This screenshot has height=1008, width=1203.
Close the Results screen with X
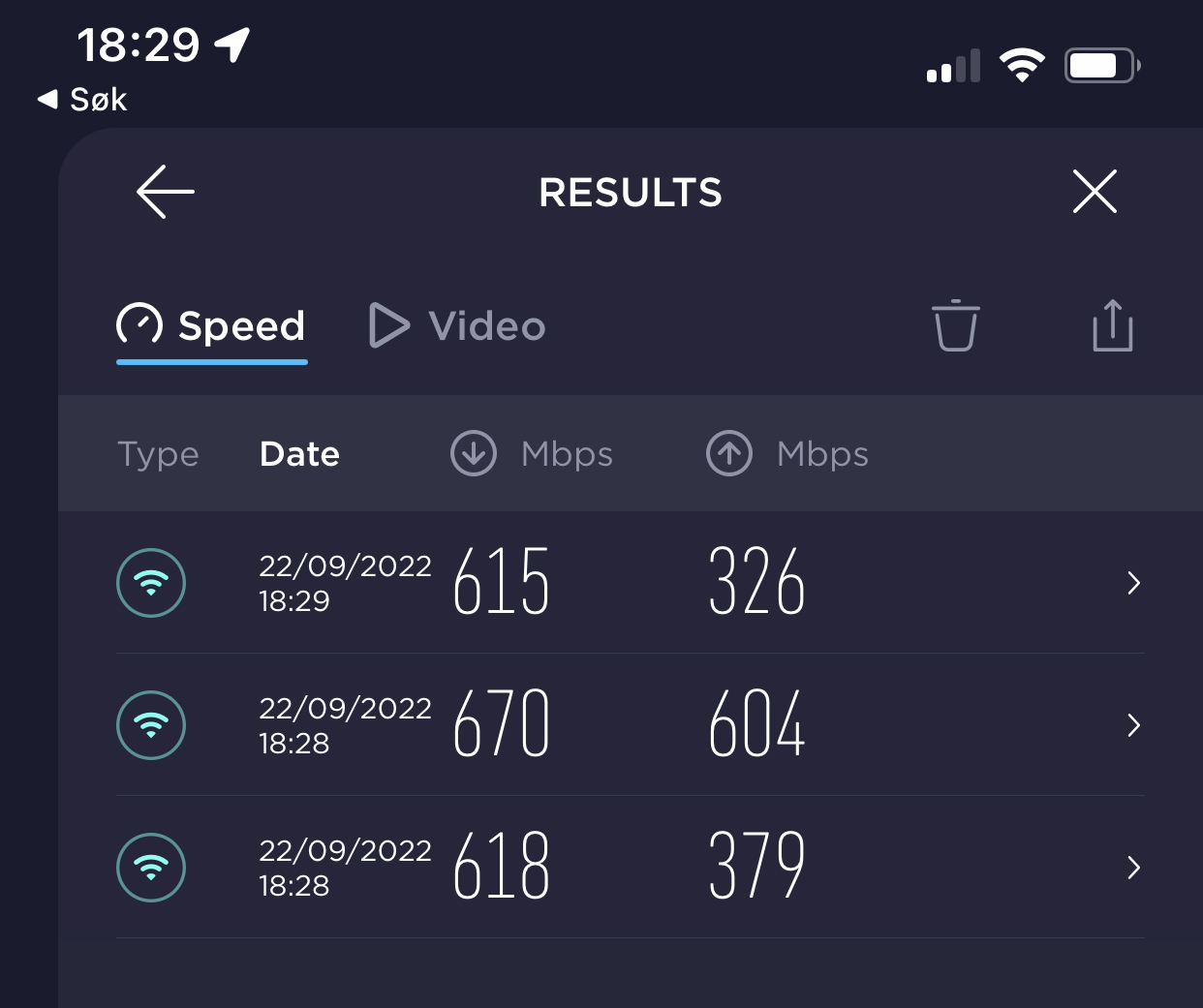1095,191
